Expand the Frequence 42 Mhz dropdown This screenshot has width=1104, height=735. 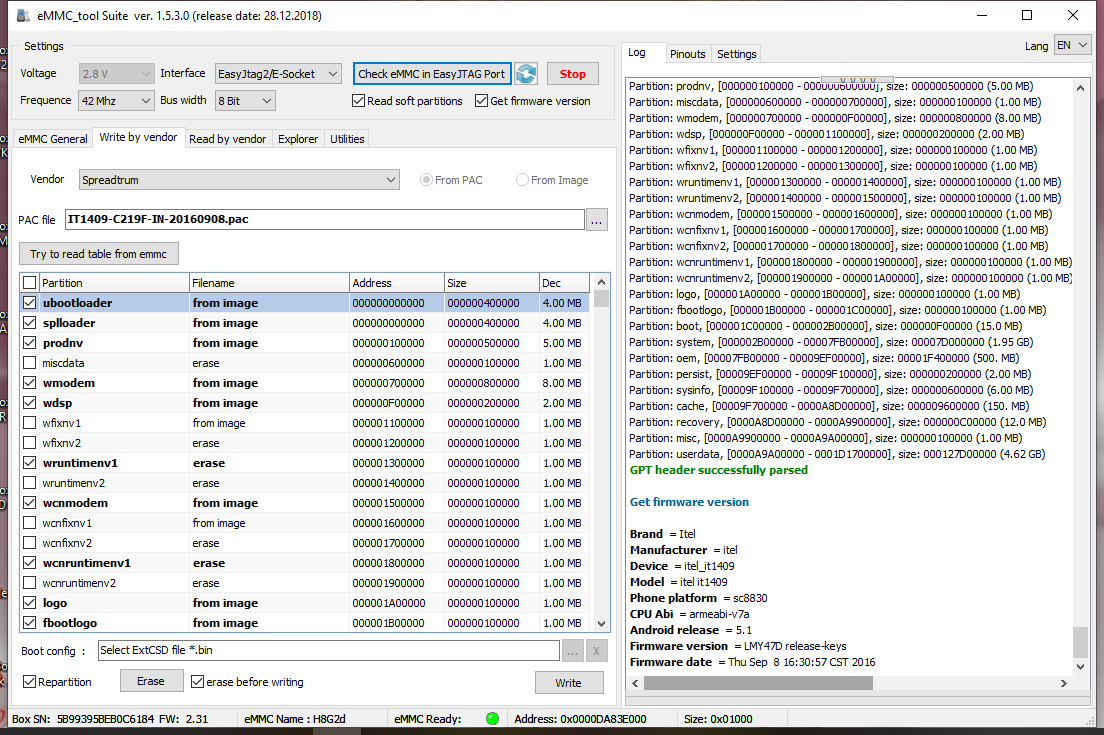click(116, 101)
